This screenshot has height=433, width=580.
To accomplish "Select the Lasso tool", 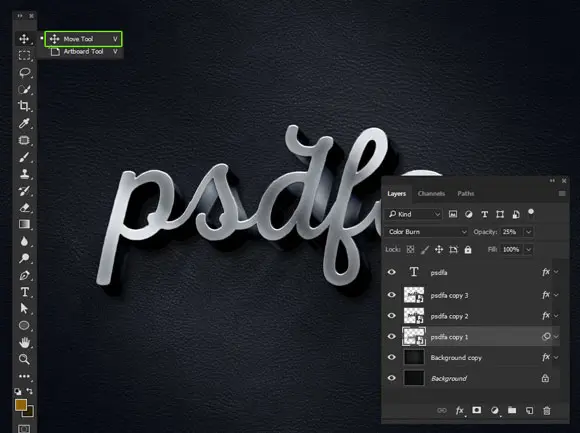I will pyautogui.click(x=24, y=72).
